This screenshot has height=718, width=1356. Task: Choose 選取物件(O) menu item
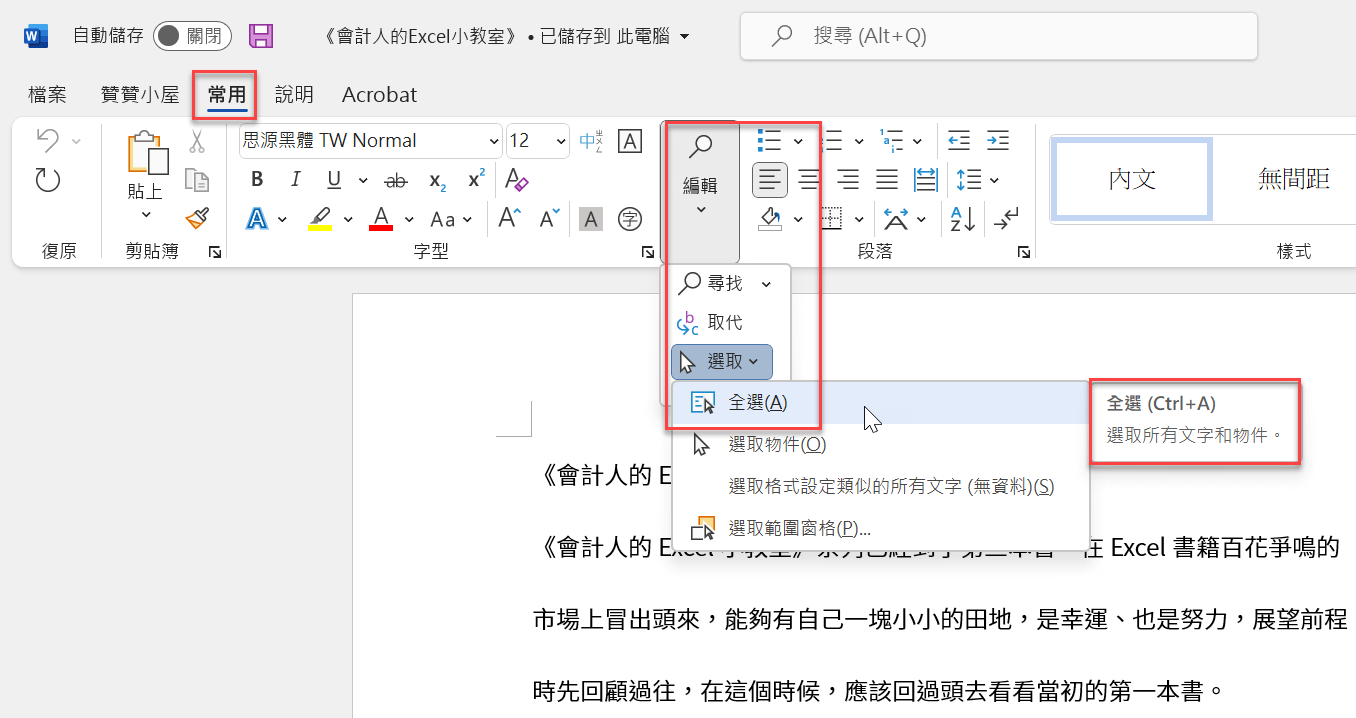881,444
